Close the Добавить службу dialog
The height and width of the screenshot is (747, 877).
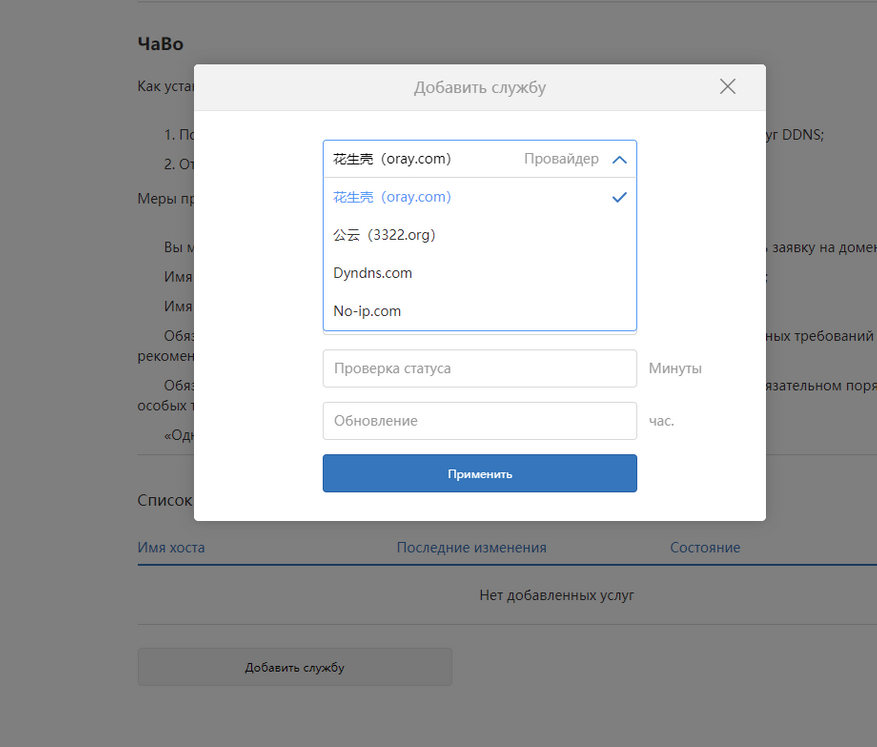[727, 87]
